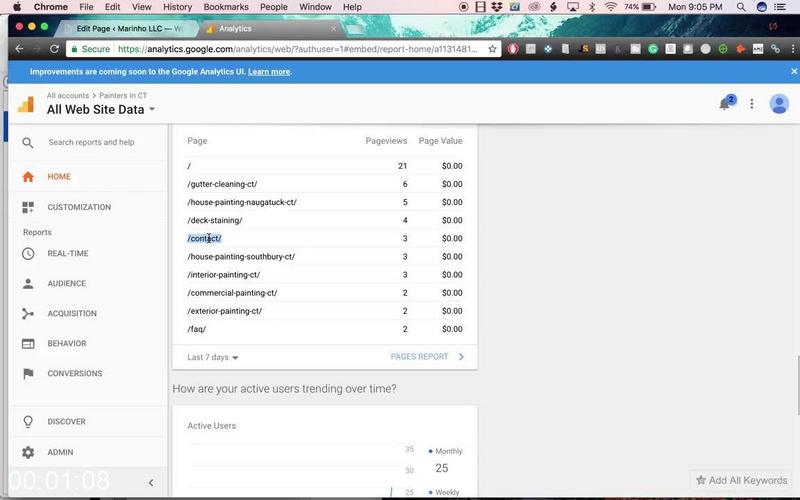Expand BEHAVIOR reports
The height and width of the screenshot is (500, 800).
[x=88, y=344]
